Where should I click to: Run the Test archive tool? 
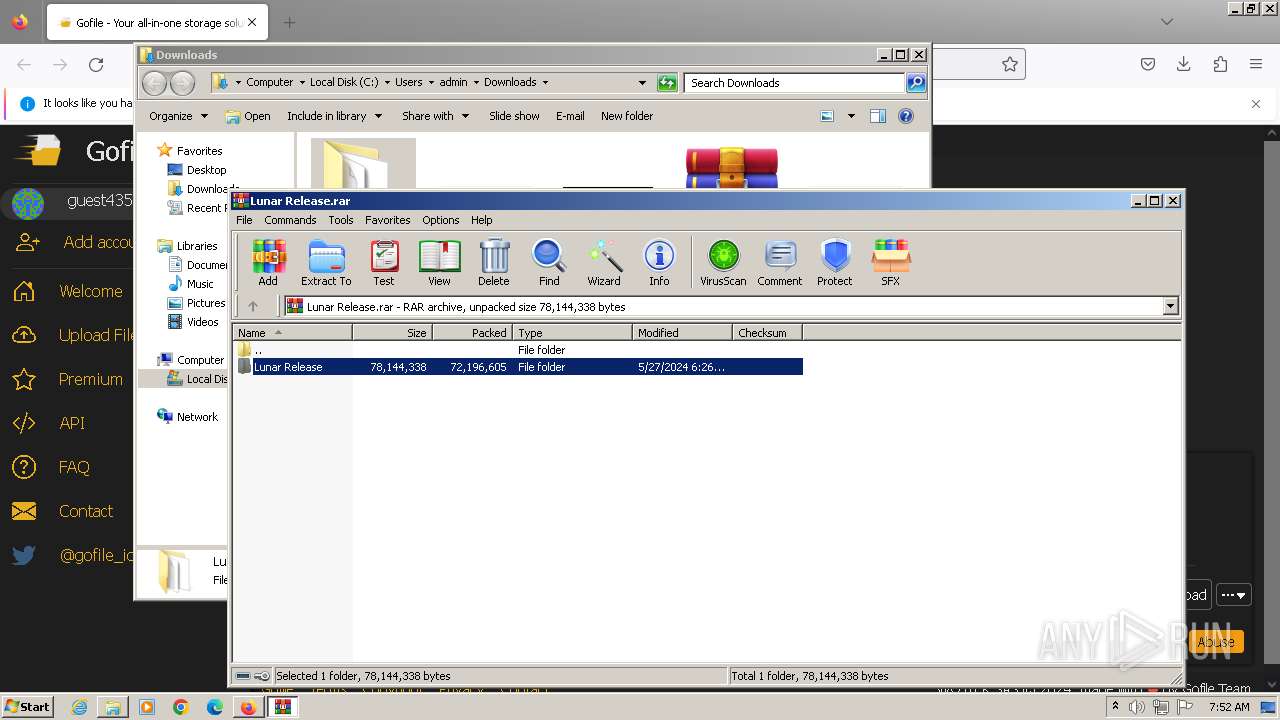[x=384, y=263]
